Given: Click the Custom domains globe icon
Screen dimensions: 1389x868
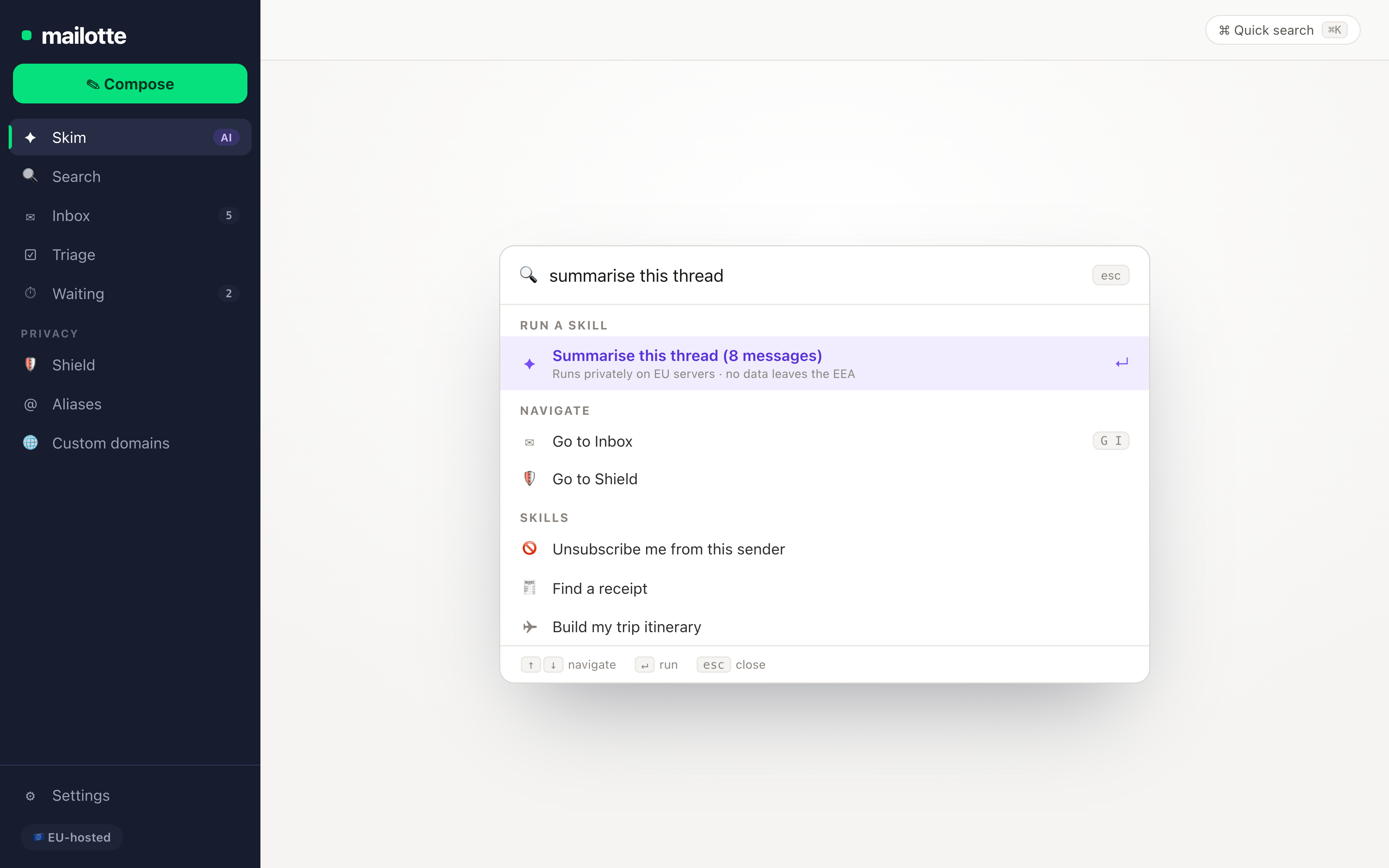Looking at the screenshot, I should pos(30,442).
